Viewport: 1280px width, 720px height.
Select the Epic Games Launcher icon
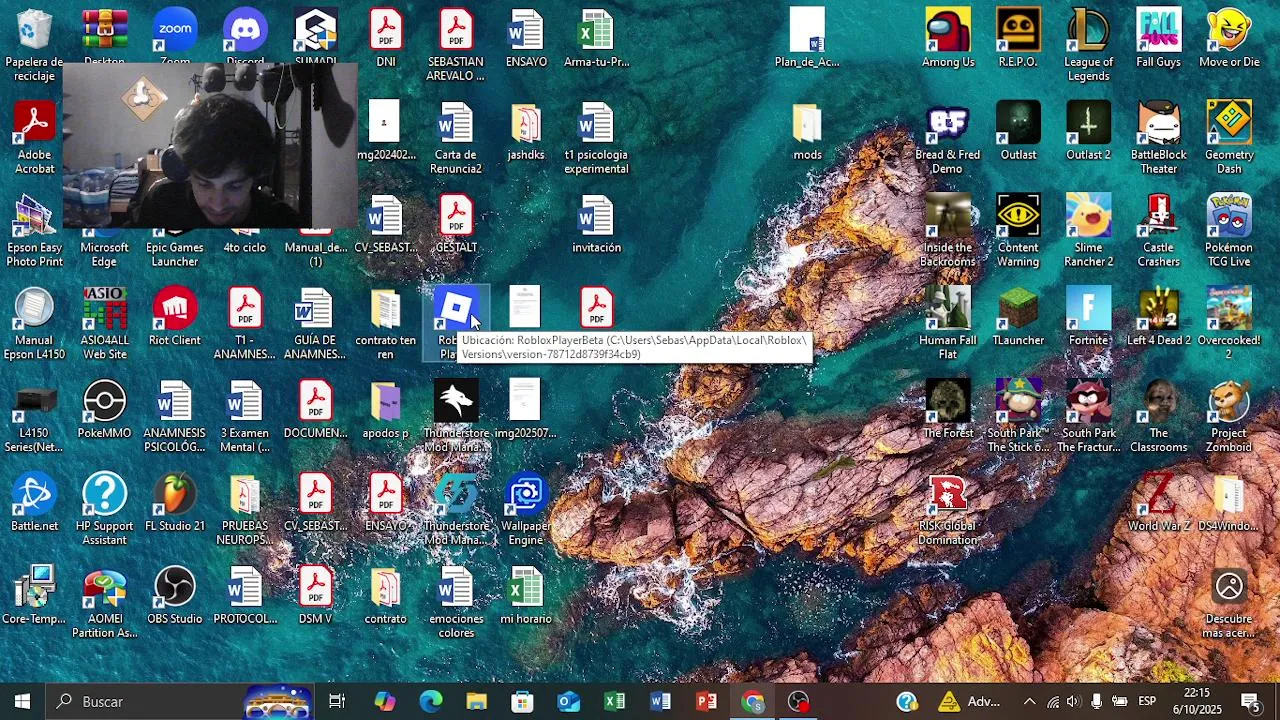(175, 248)
